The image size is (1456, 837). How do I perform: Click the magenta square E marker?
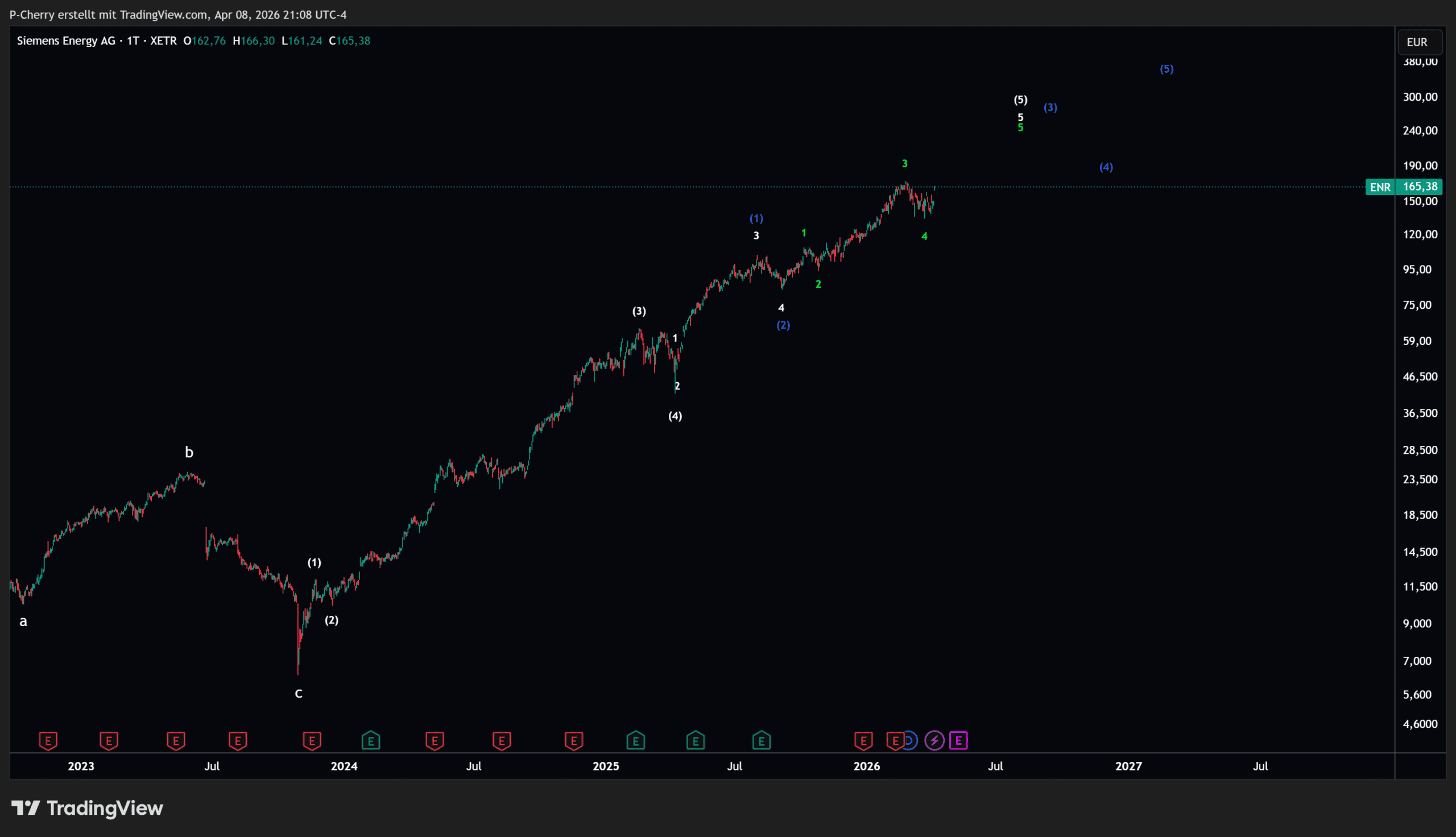[x=958, y=740]
